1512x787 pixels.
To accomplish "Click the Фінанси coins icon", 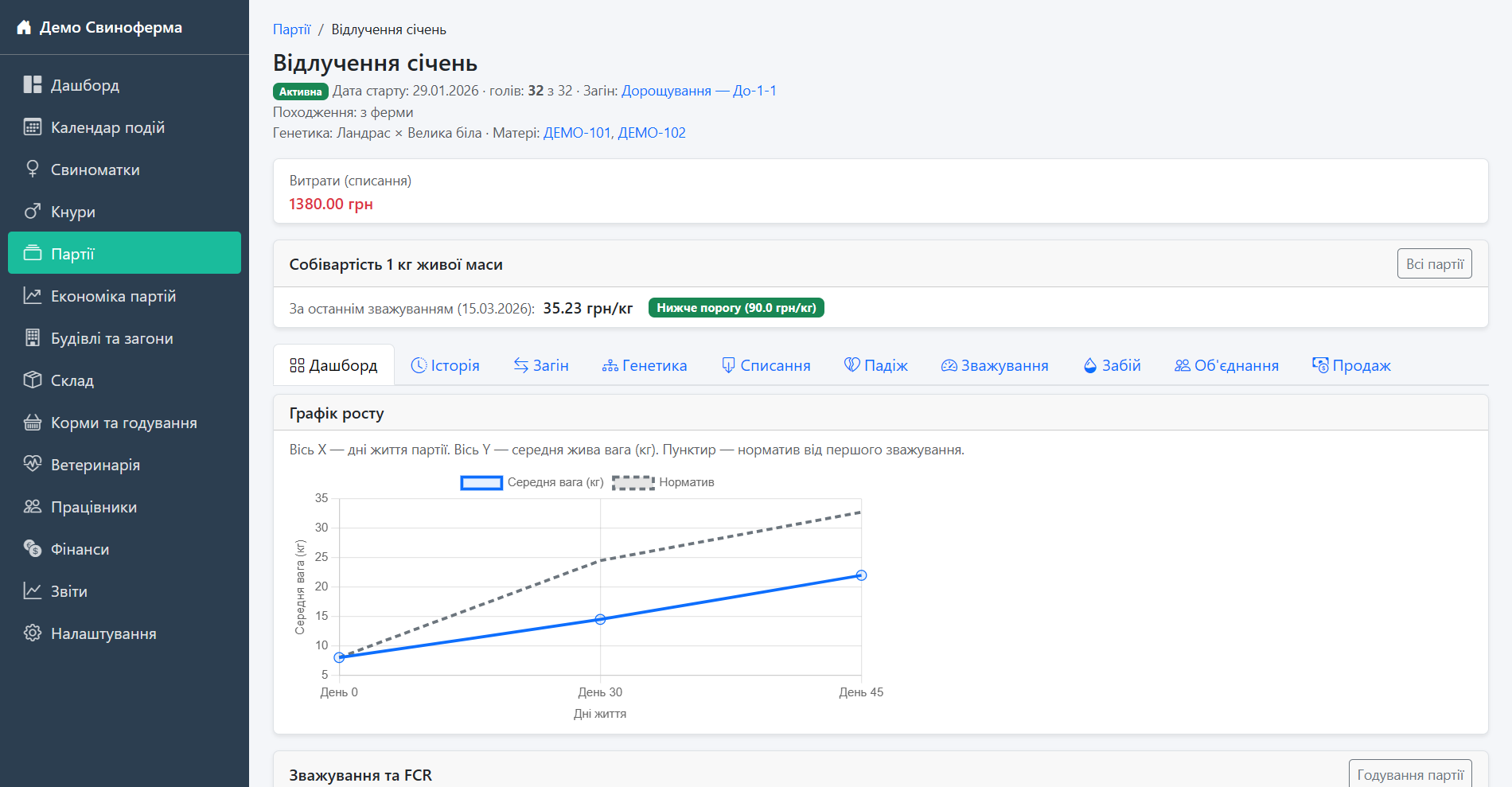I will pos(33,549).
